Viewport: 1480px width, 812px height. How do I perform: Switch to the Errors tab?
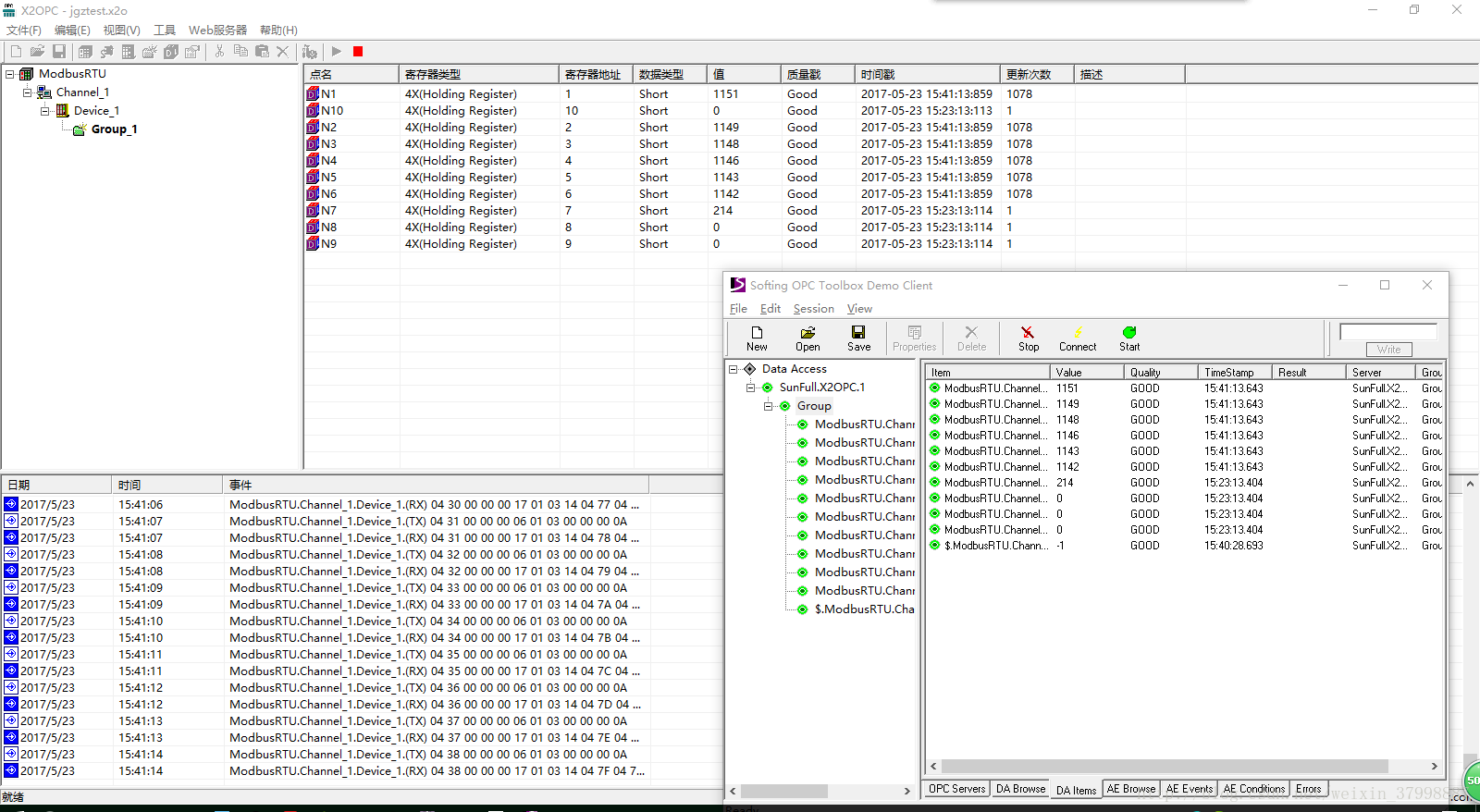pyautogui.click(x=1308, y=789)
